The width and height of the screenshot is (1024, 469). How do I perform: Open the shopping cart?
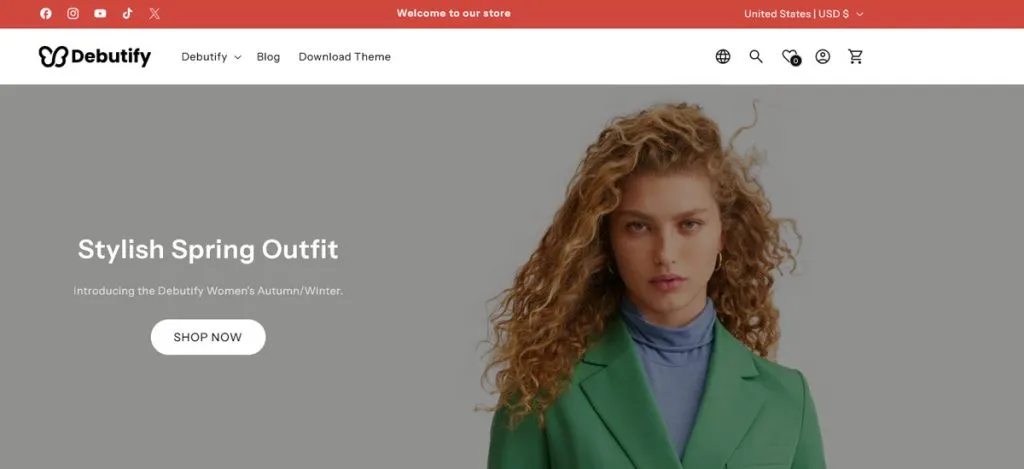(x=855, y=57)
